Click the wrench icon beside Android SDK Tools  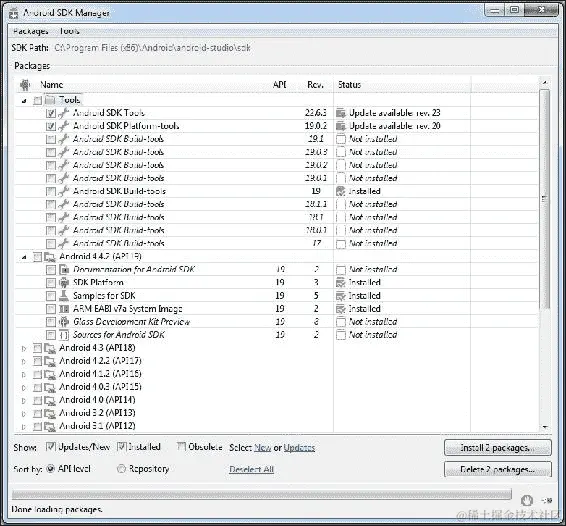[64, 113]
